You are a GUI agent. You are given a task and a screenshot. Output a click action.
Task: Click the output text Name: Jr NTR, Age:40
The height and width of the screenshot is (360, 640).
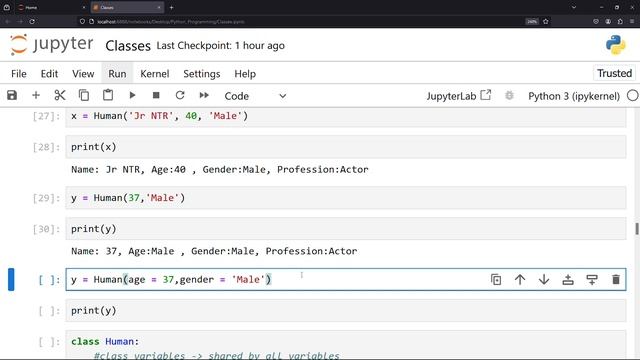(220, 169)
